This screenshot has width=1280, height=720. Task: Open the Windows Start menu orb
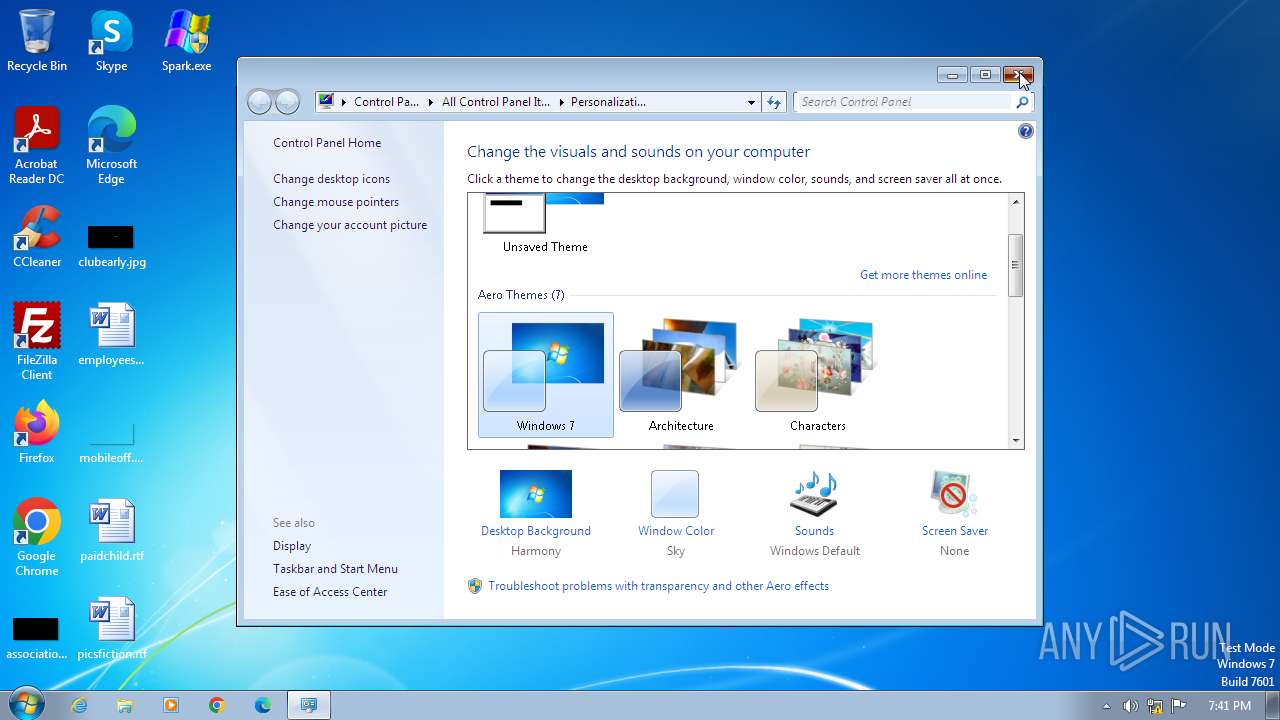[x=27, y=704]
